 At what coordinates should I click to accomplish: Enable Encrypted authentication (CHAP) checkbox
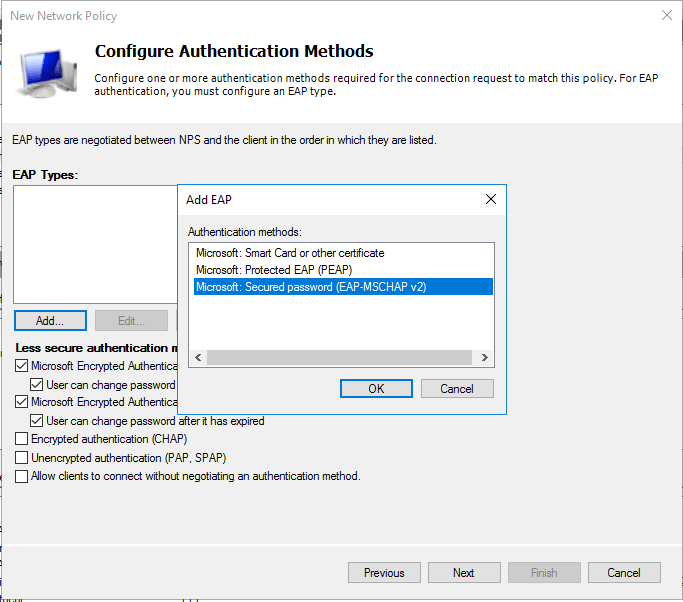[x=21, y=438]
